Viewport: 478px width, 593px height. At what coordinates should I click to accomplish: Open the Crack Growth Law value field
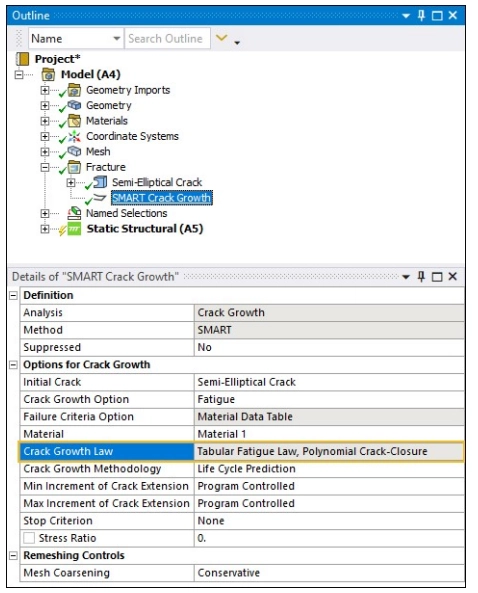[329, 451]
